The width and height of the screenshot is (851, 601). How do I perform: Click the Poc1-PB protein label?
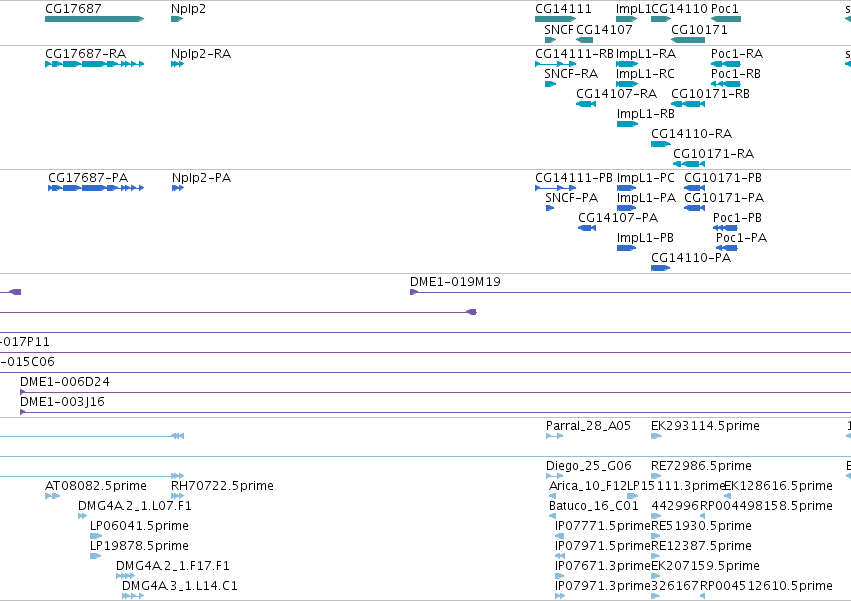click(x=738, y=218)
